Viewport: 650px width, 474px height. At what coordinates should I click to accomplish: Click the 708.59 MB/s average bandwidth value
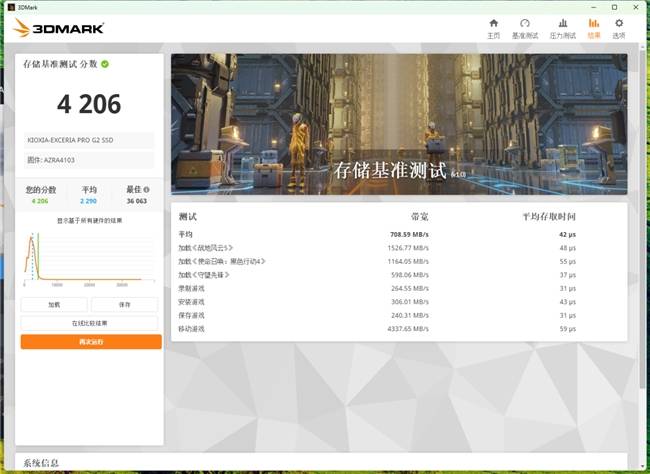click(x=409, y=234)
